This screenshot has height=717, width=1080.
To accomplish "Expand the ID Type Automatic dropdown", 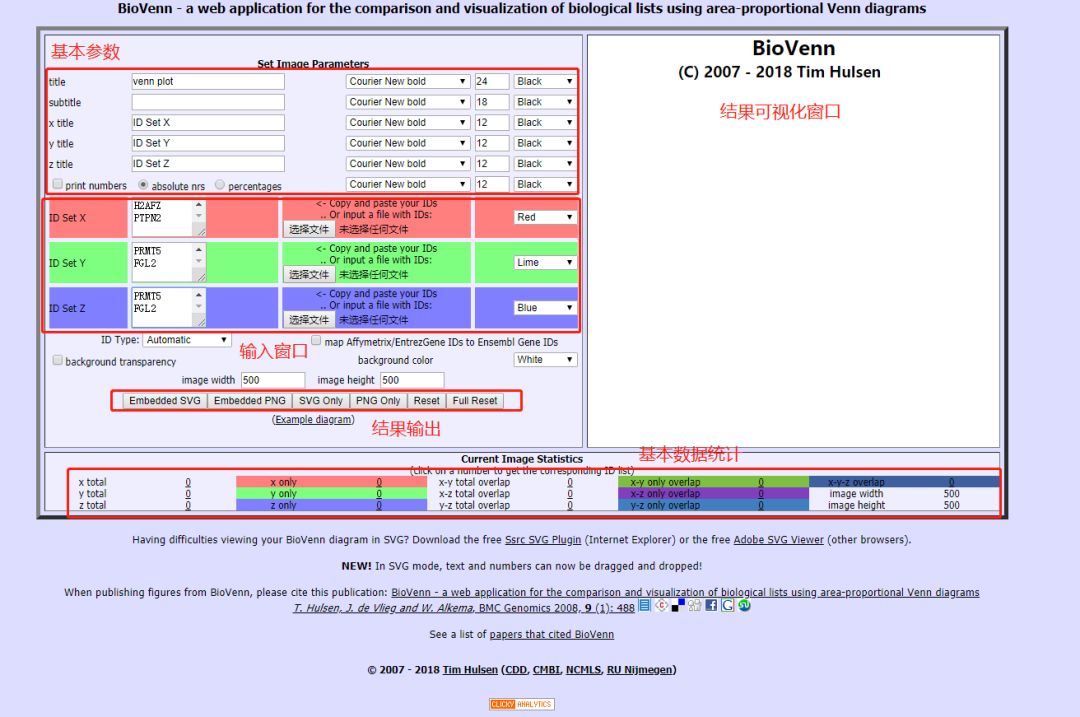I will coord(187,340).
